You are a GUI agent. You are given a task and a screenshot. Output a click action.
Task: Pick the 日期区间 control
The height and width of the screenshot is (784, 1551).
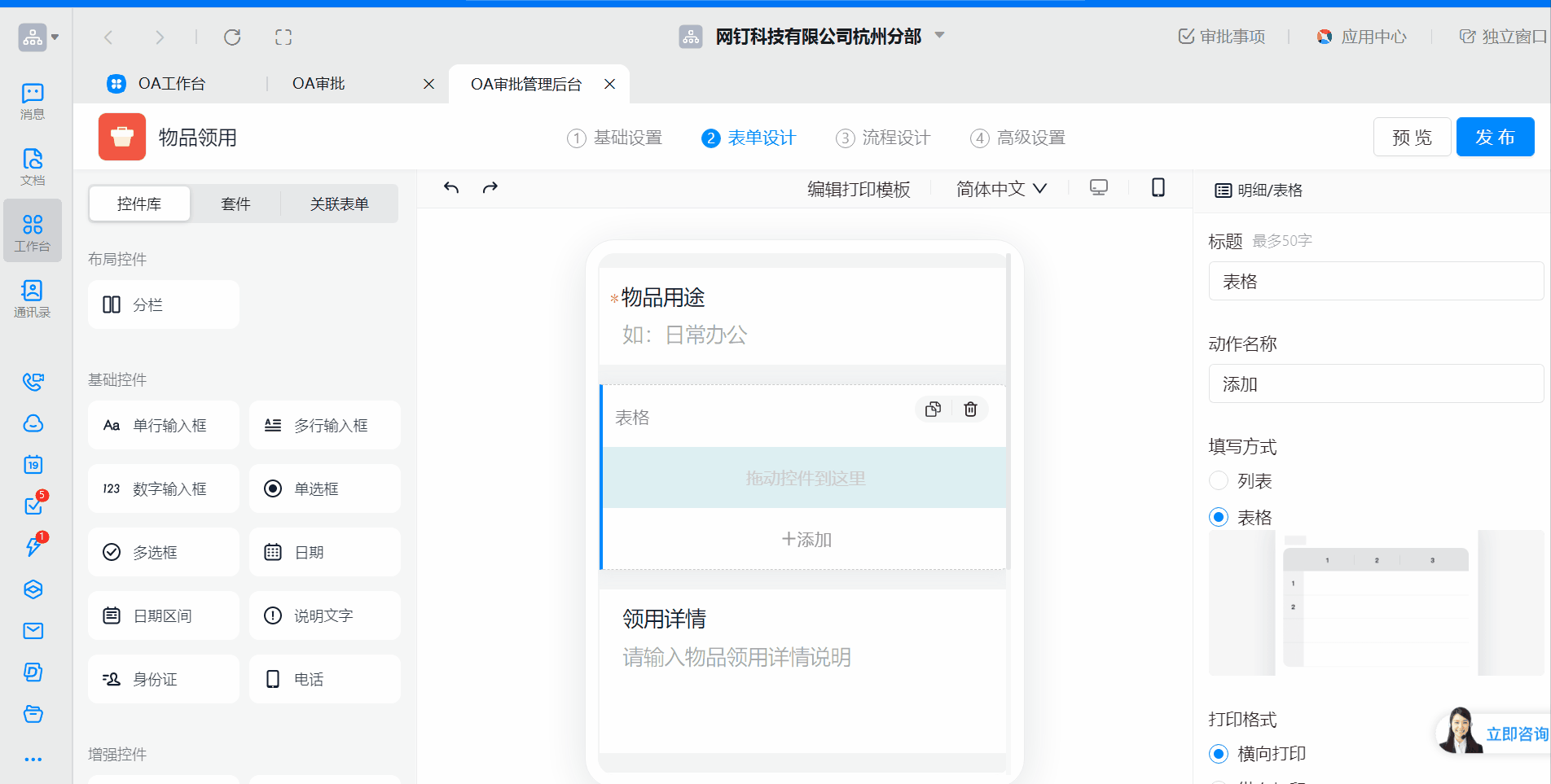click(164, 615)
